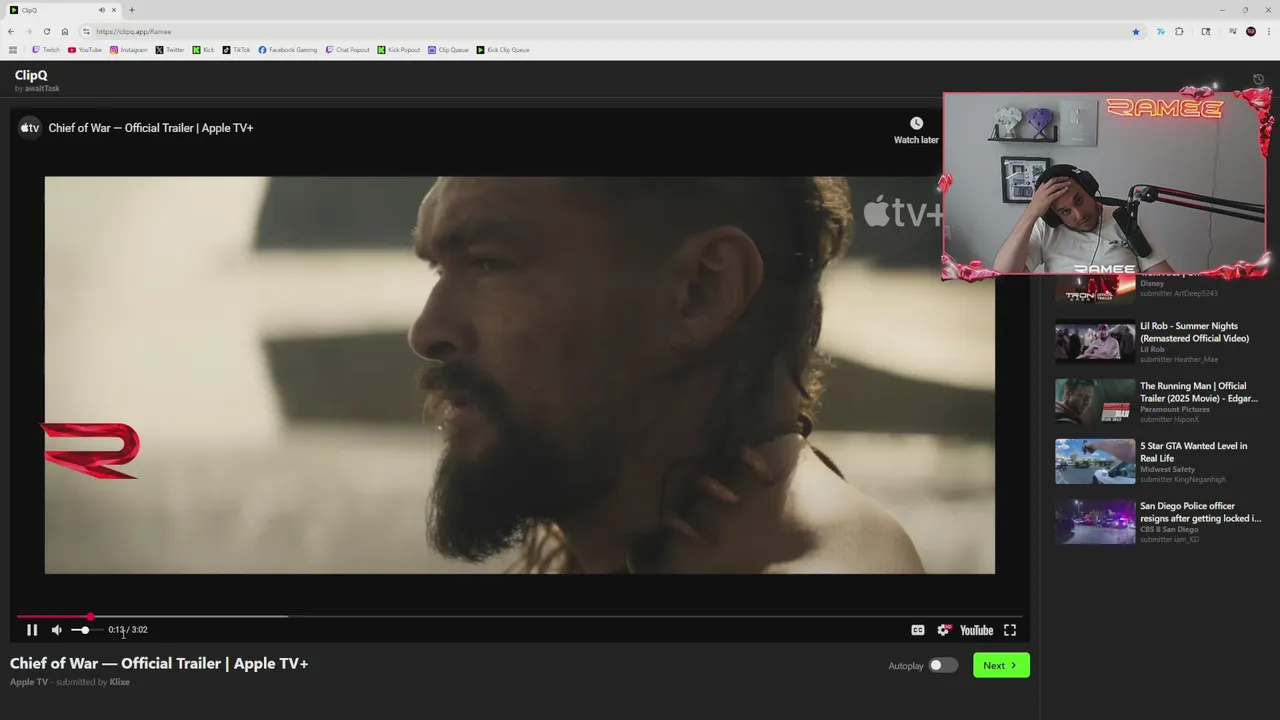Viewport: 1280px width, 720px height.
Task: Toggle closed captions on the video
Action: pyautogui.click(x=917, y=630)
